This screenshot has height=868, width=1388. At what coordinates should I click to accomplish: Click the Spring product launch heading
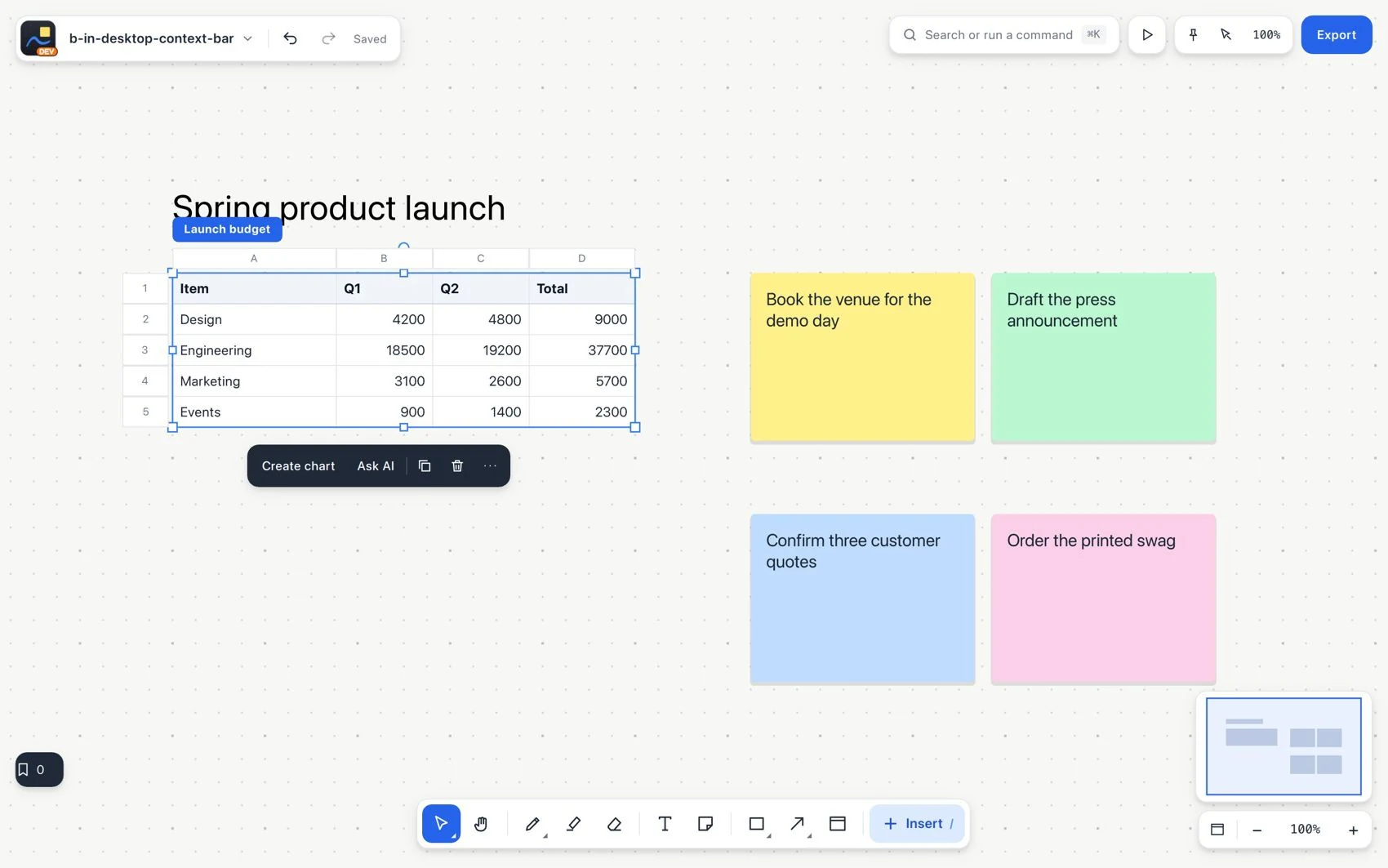pyautogui.click(x=339, y=207)
